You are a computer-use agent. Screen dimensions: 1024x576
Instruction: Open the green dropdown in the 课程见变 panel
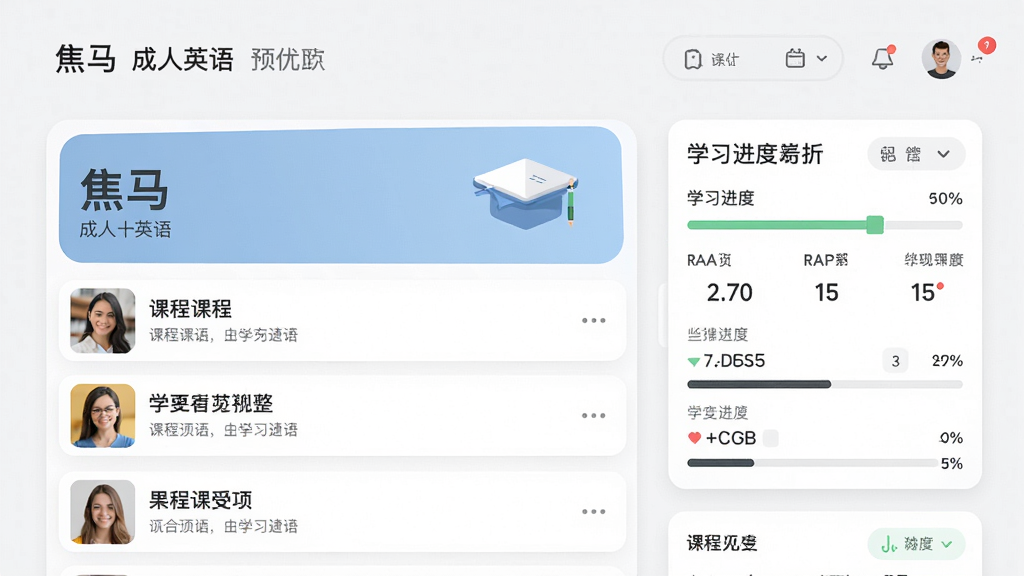pos(916,543)
